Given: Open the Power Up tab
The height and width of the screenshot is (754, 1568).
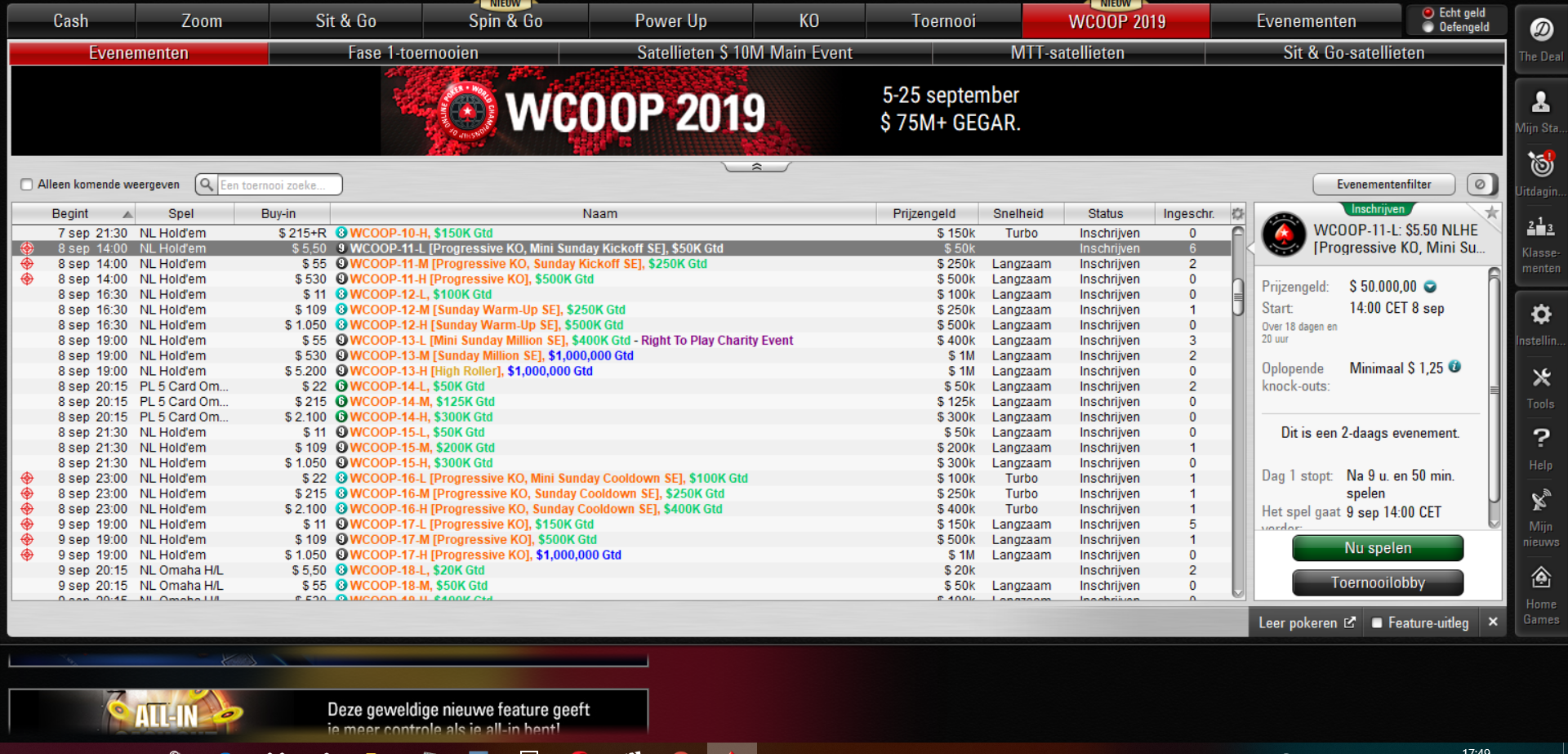Looking at the screenshot, I should [670, 21].
